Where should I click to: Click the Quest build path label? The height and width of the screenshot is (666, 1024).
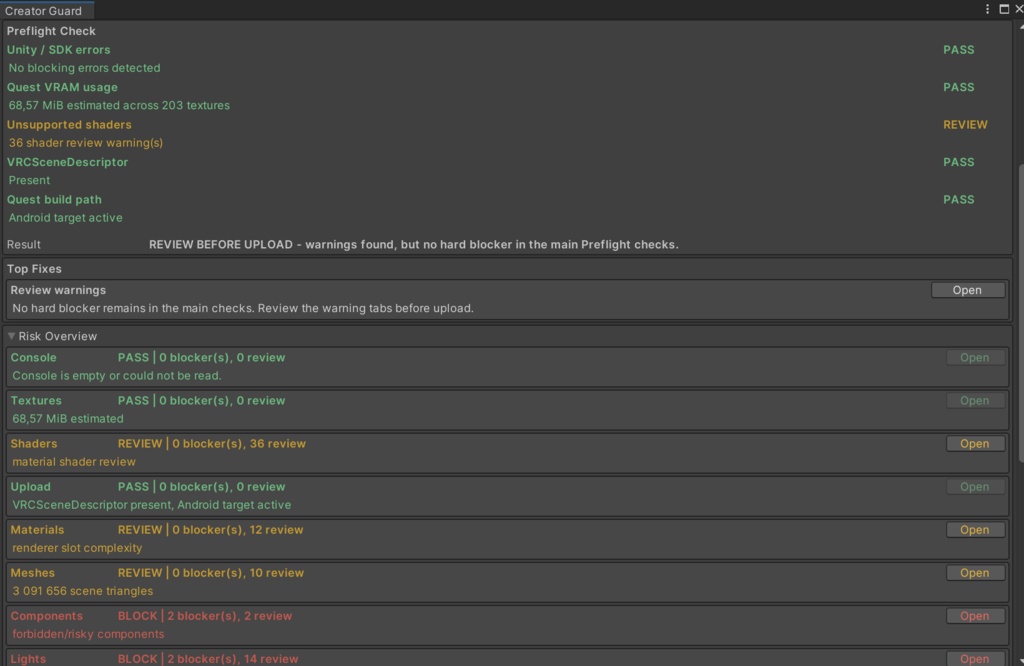click(54, 199)
